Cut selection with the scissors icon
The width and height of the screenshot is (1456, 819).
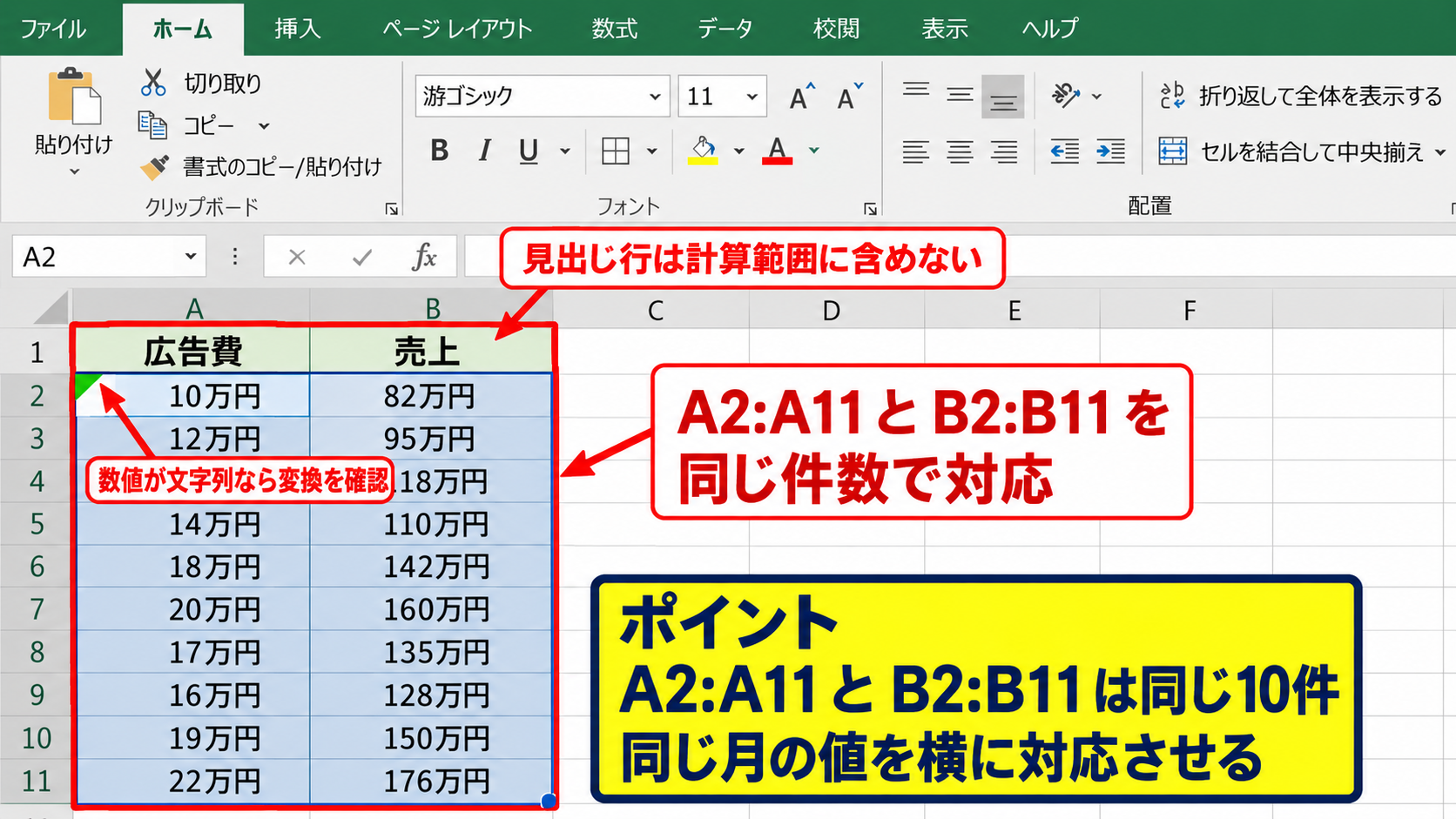tap(153, 83)
